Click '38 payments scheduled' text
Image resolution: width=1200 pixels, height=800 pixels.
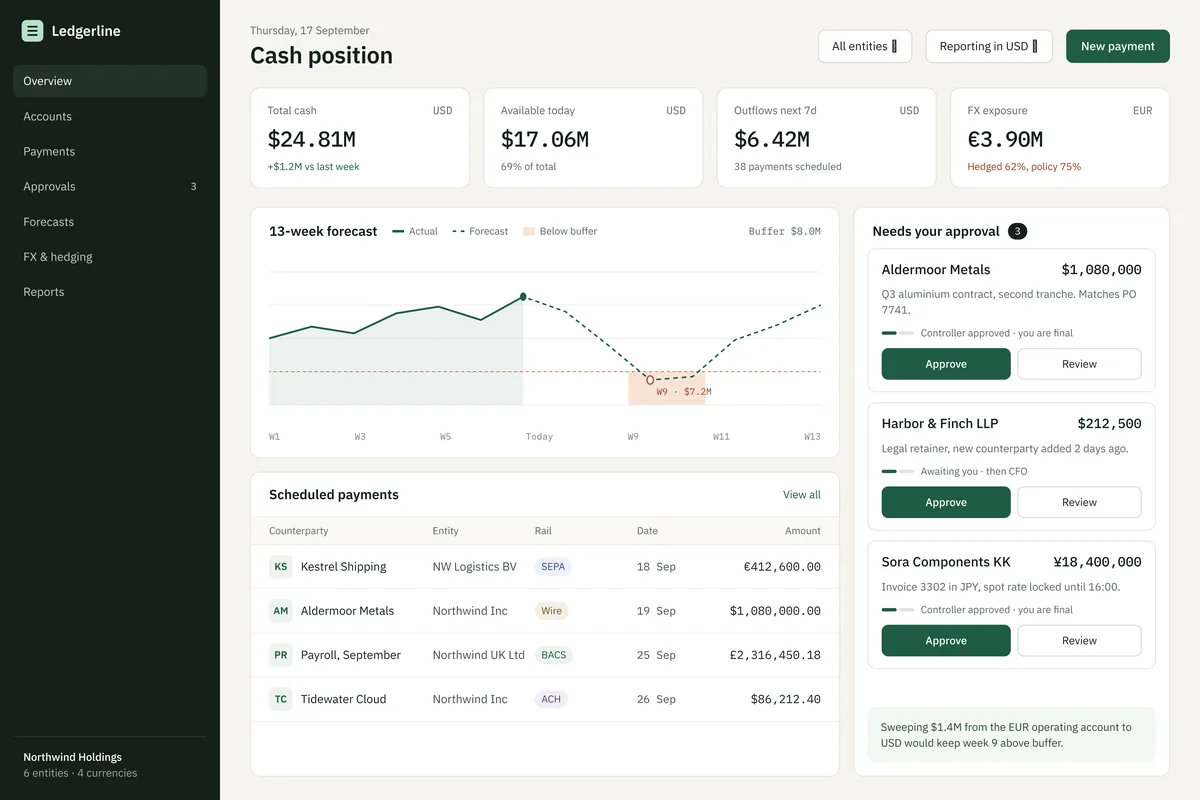[x=788, y=167]
